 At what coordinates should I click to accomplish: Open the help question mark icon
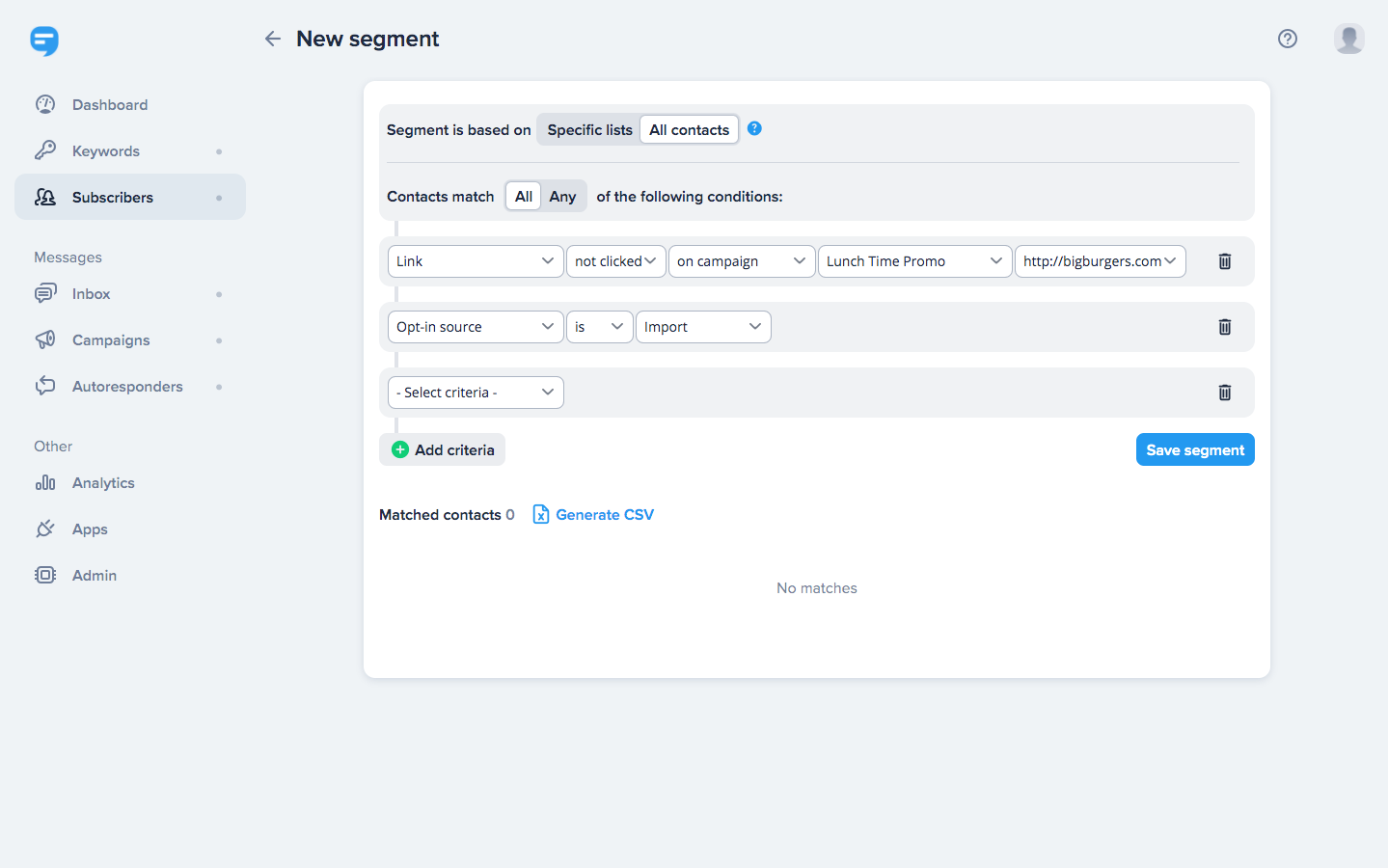1287,39
